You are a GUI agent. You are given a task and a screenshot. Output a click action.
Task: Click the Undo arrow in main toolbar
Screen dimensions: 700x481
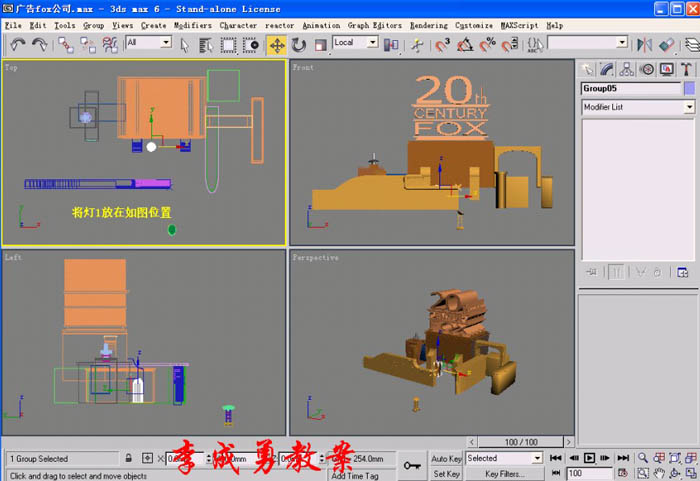tap(17, 45)
